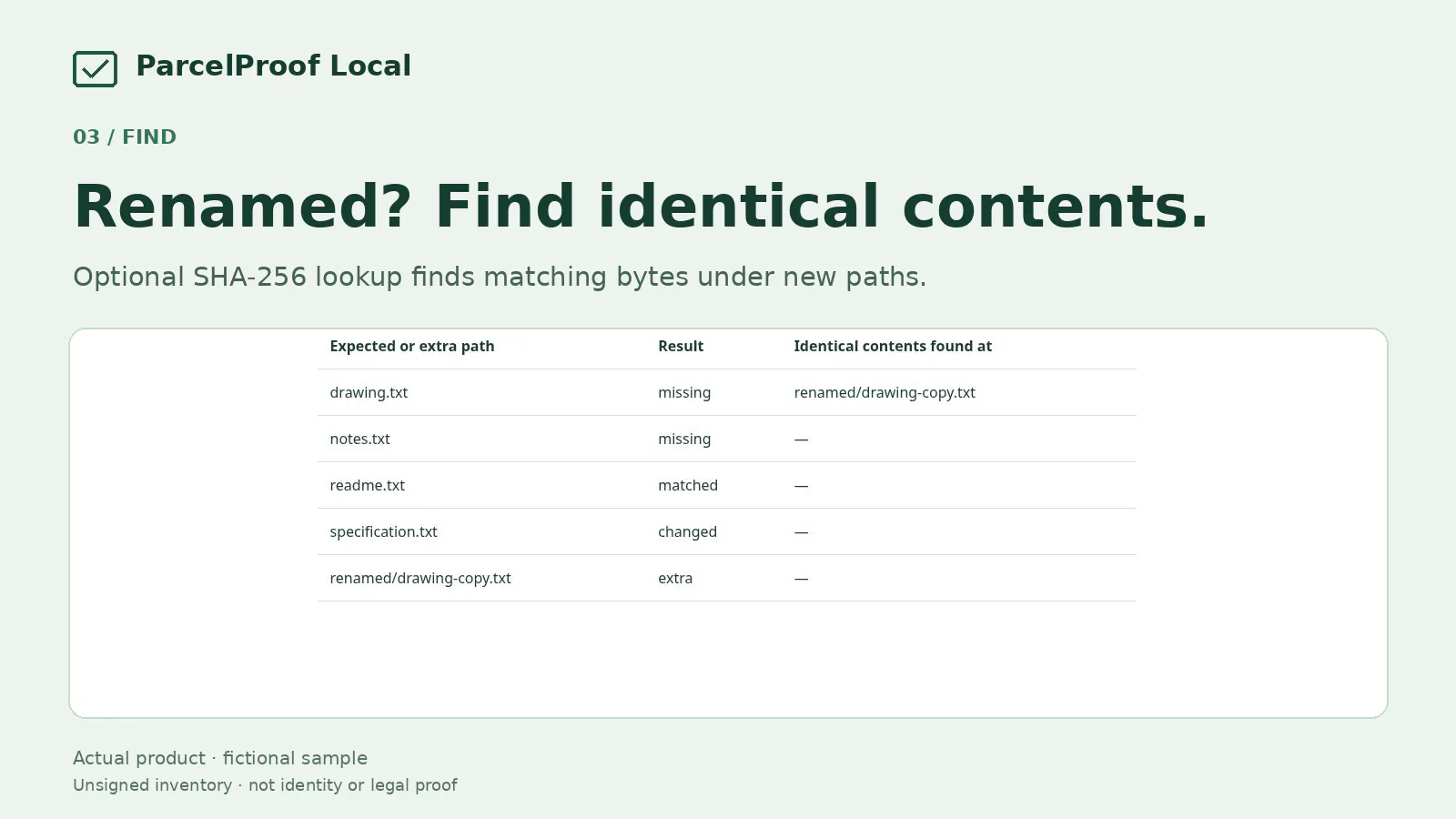The width and height of the screenshot is (1456, 819).
Task: Click the 'Optional SHA-256 lookup' subtitle line
Action: 500,277
